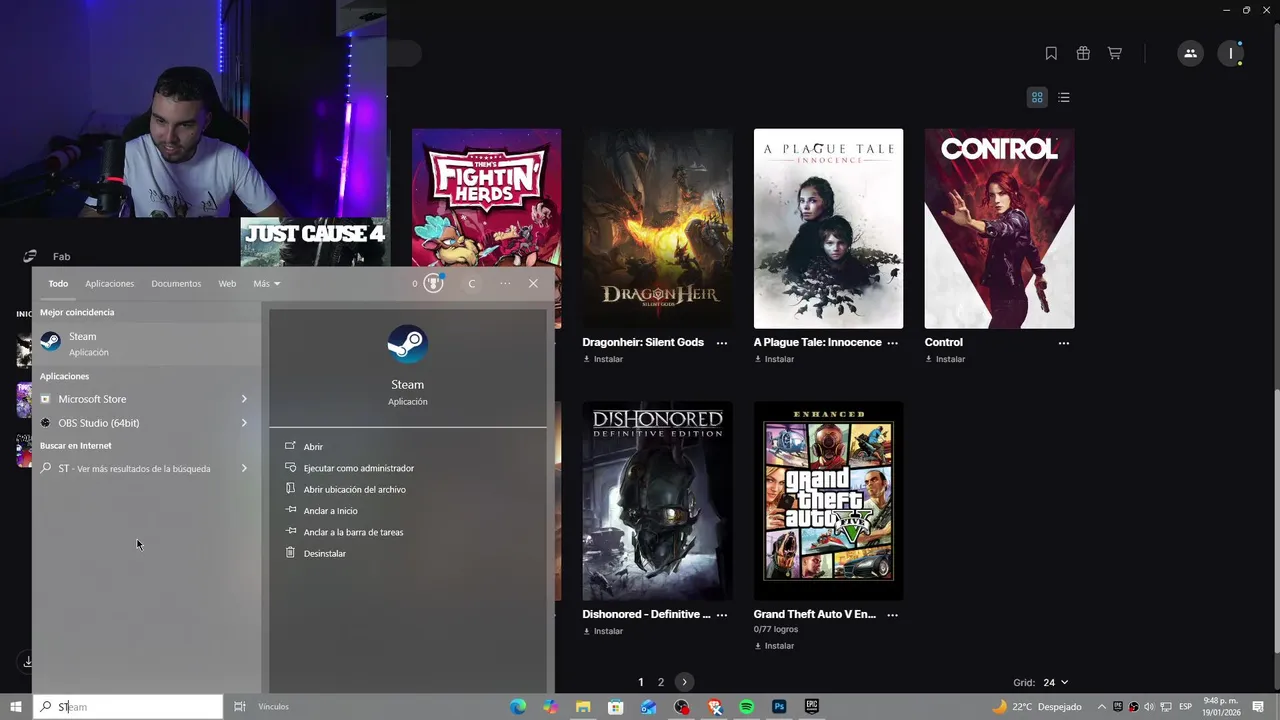Open the gift icon in Epic launcher header
1280x720 pixels.
(x=1083, y=54)
